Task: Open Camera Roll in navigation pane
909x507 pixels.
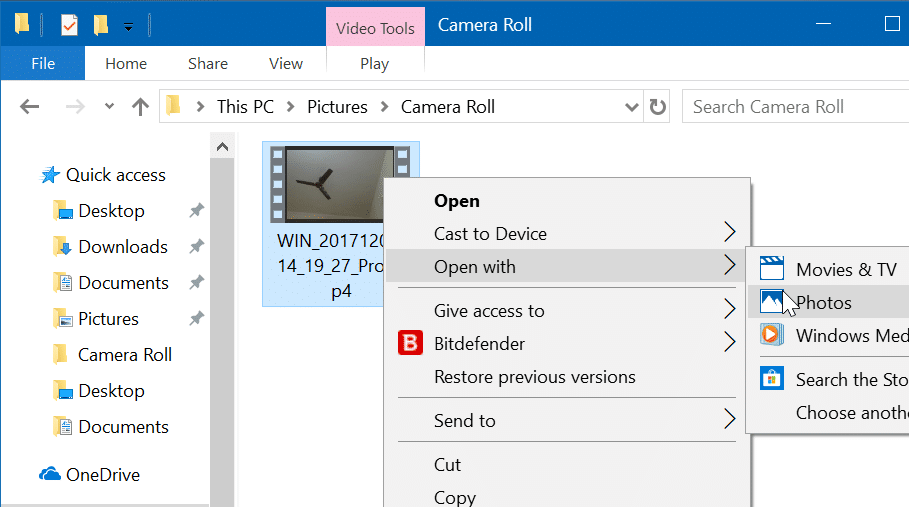Action: coord(125,355)
